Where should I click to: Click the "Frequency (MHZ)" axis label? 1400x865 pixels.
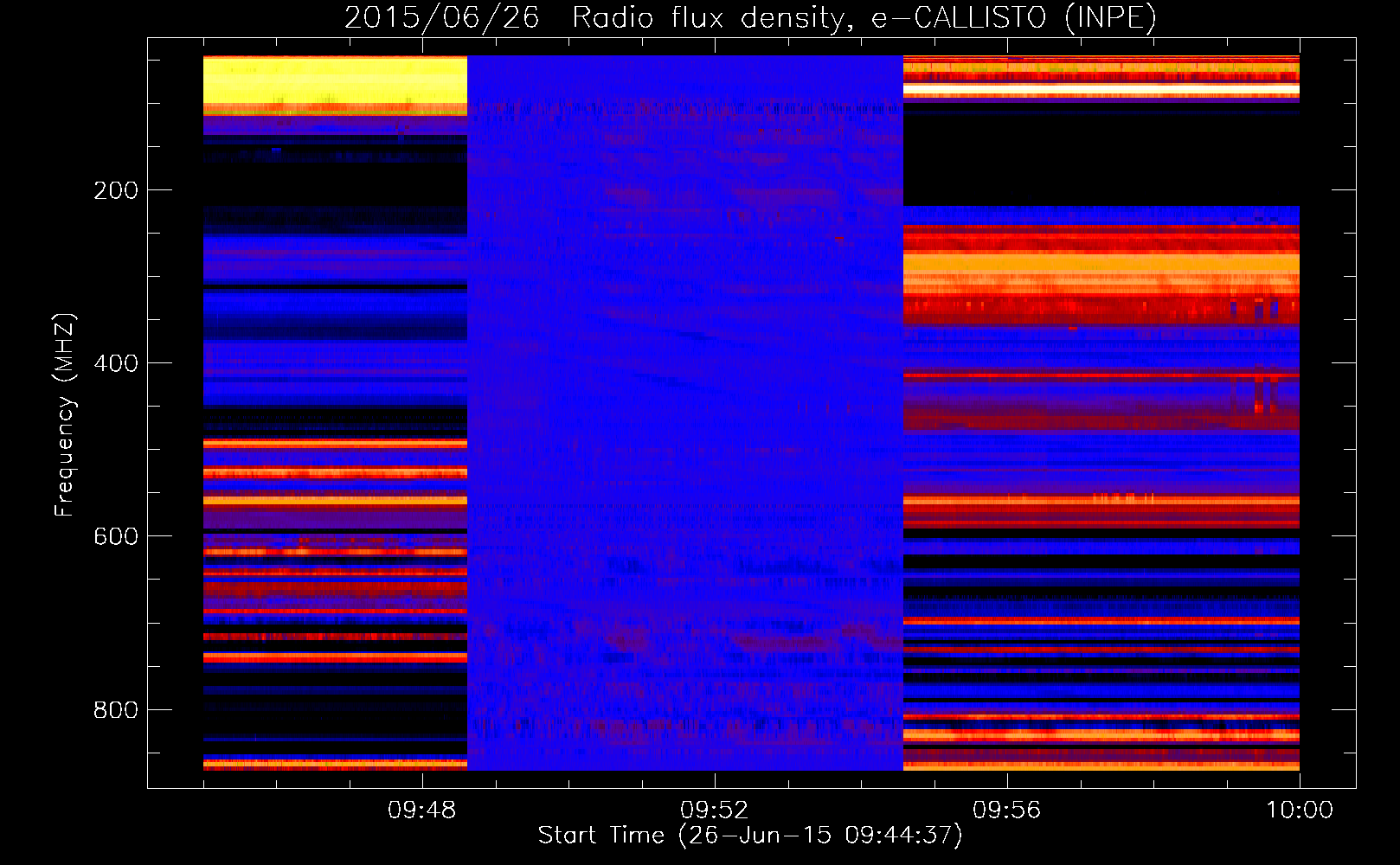coord(65,415)
